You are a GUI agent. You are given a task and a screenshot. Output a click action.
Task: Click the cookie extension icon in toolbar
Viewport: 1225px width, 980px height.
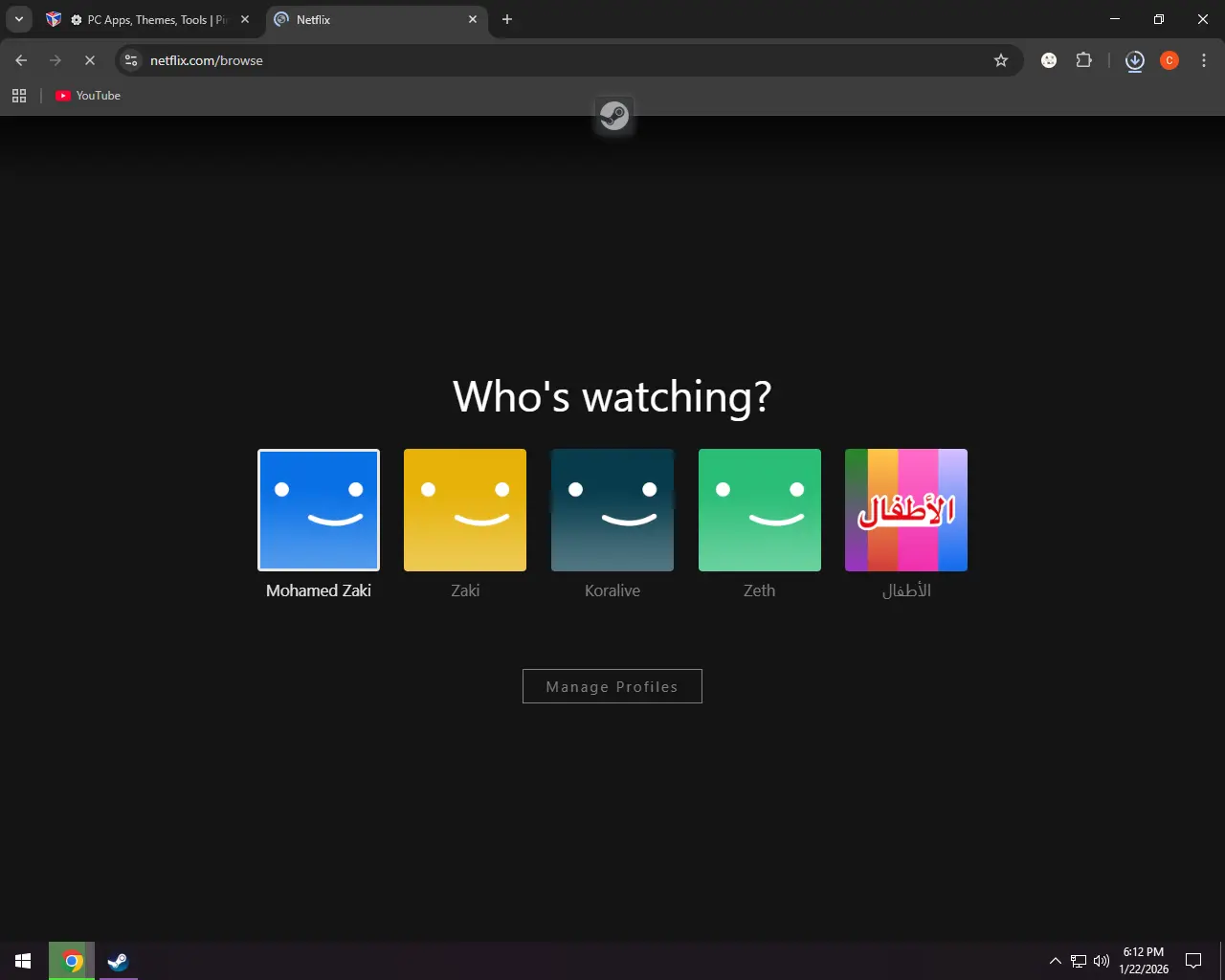(x=1049, y=60)
